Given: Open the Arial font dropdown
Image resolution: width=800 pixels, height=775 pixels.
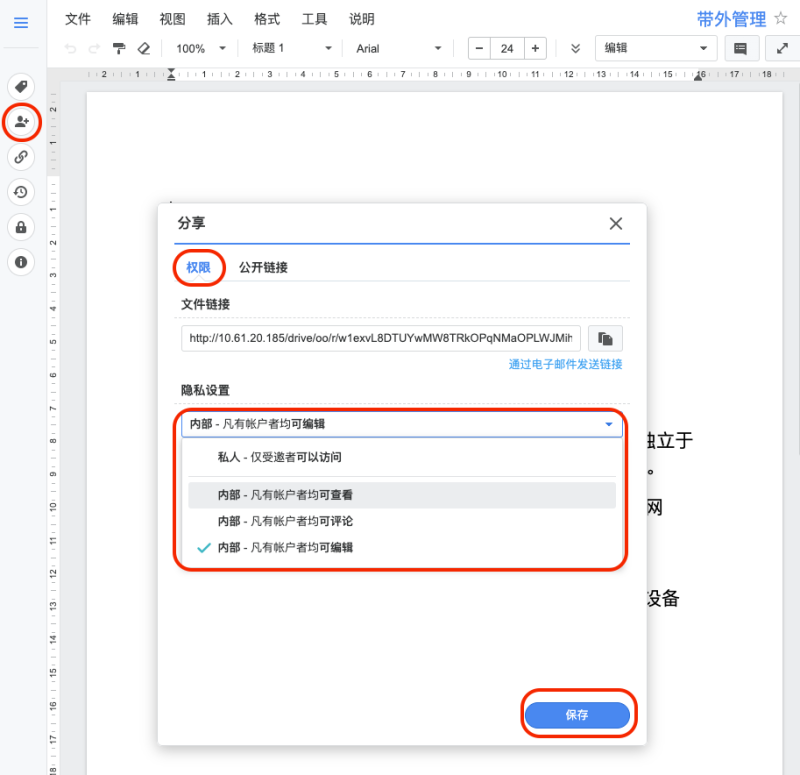Looking at the screenshot, I should [398, 48].
